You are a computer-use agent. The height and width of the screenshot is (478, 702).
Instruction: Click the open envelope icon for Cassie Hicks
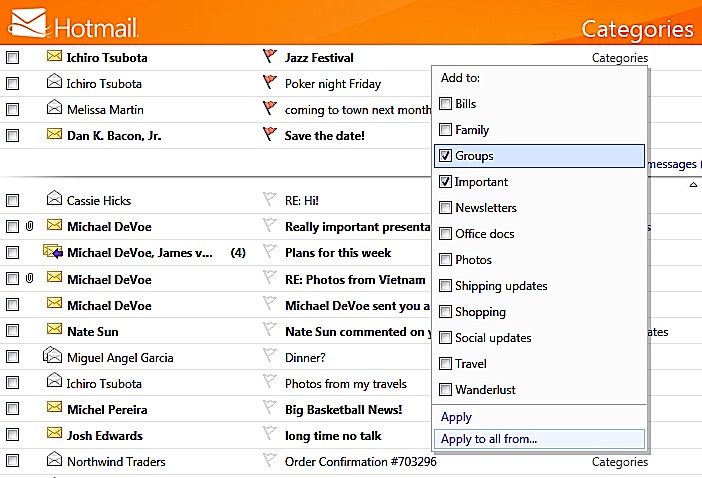point(54,200)
